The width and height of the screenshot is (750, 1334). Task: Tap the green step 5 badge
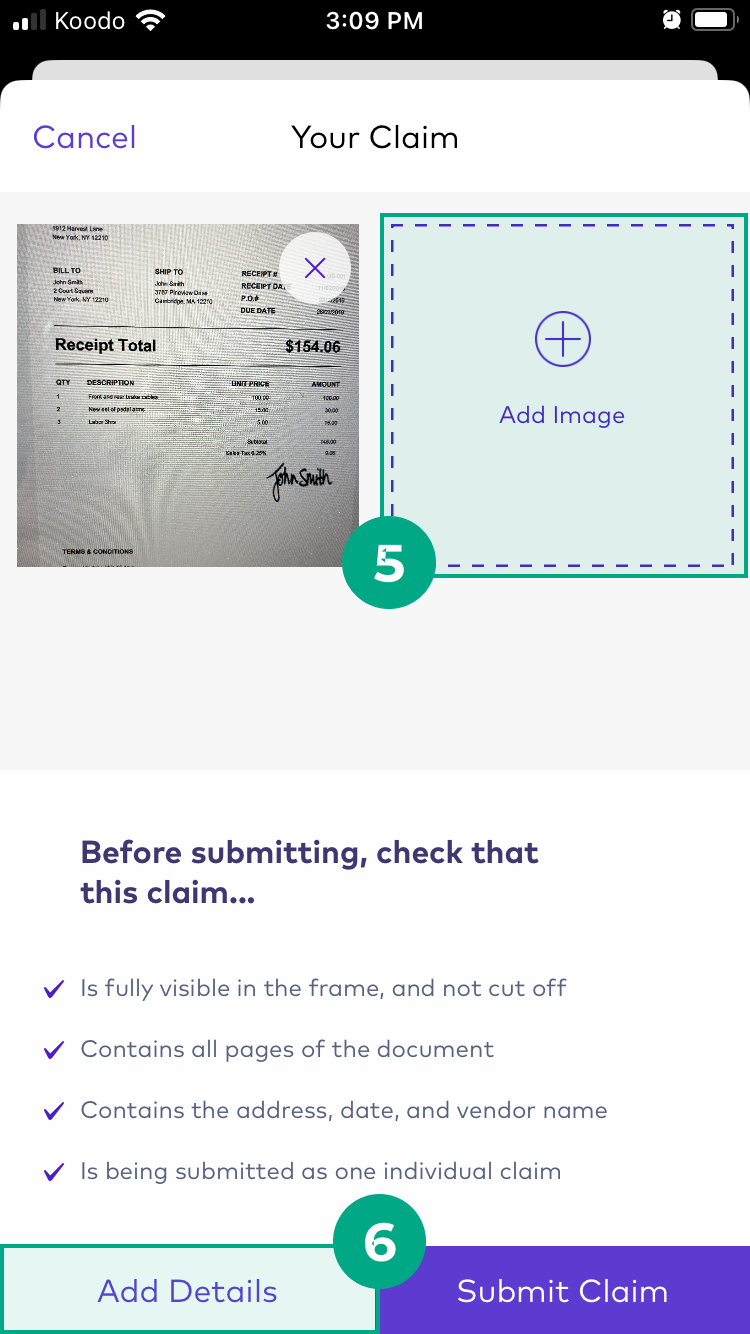tap(389, 562)
